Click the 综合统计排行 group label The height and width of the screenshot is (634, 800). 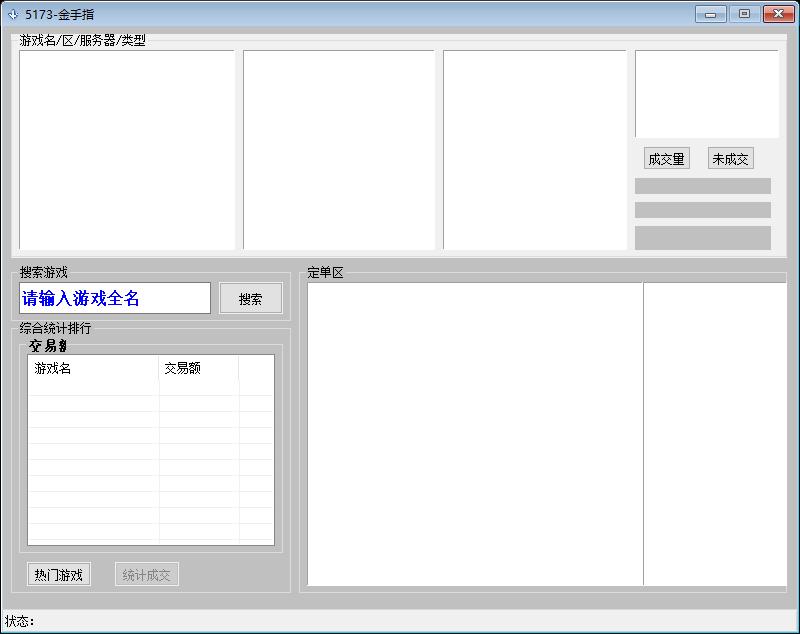(55, 328)
